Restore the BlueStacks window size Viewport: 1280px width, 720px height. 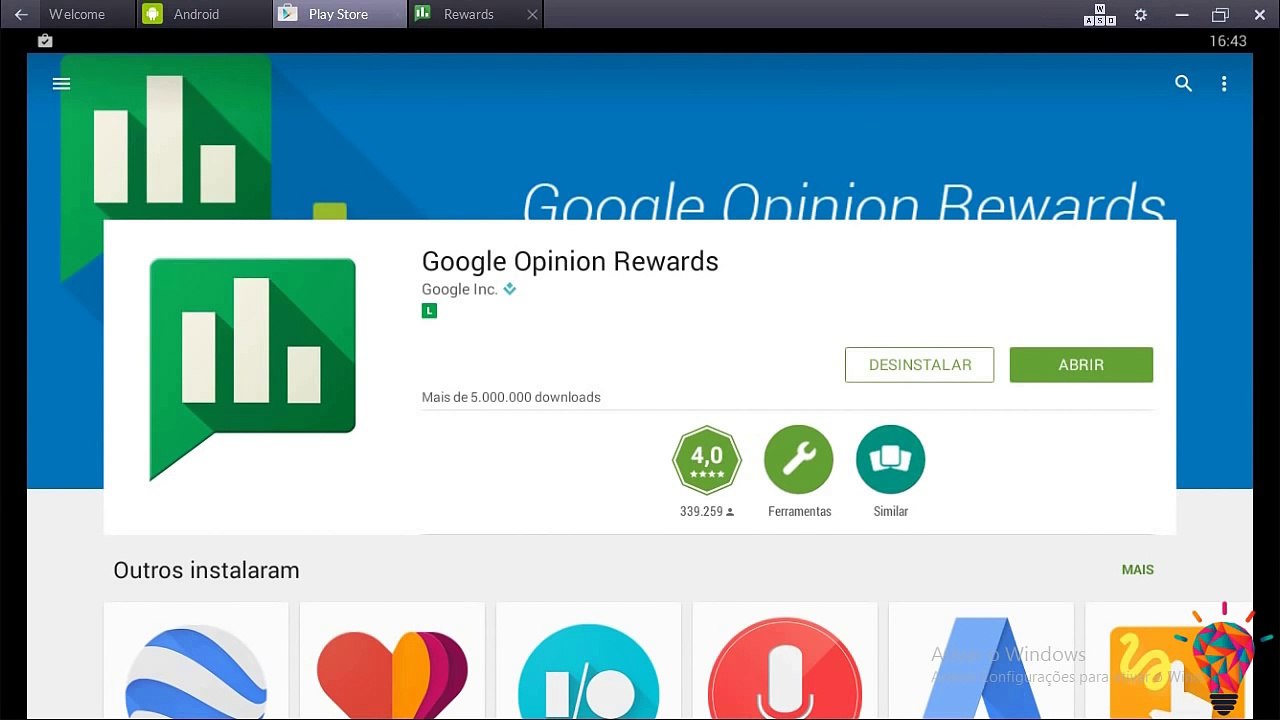1220,14
